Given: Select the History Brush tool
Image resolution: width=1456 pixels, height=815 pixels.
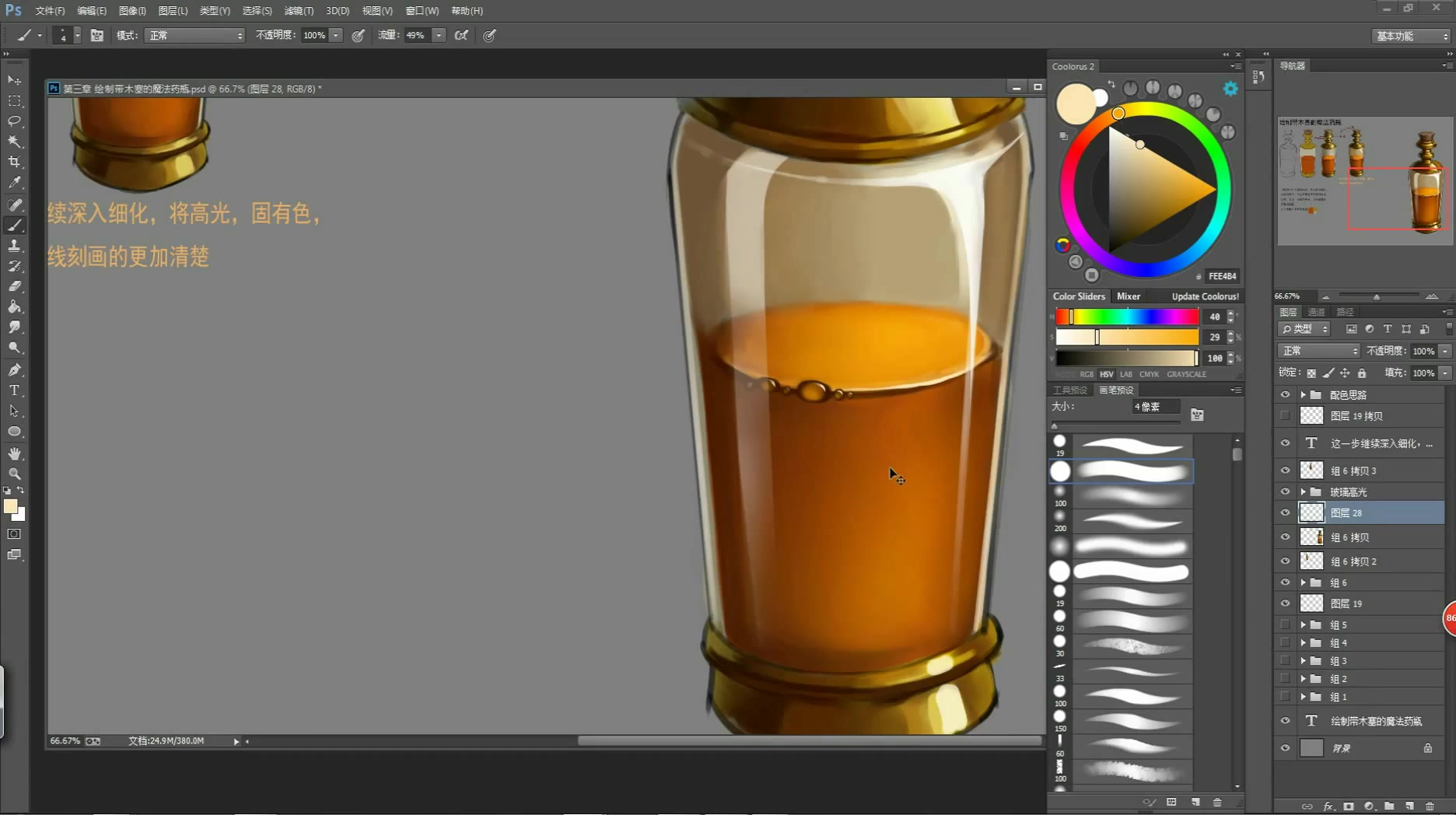Looking at the screenshot, I should pos(14,266).
